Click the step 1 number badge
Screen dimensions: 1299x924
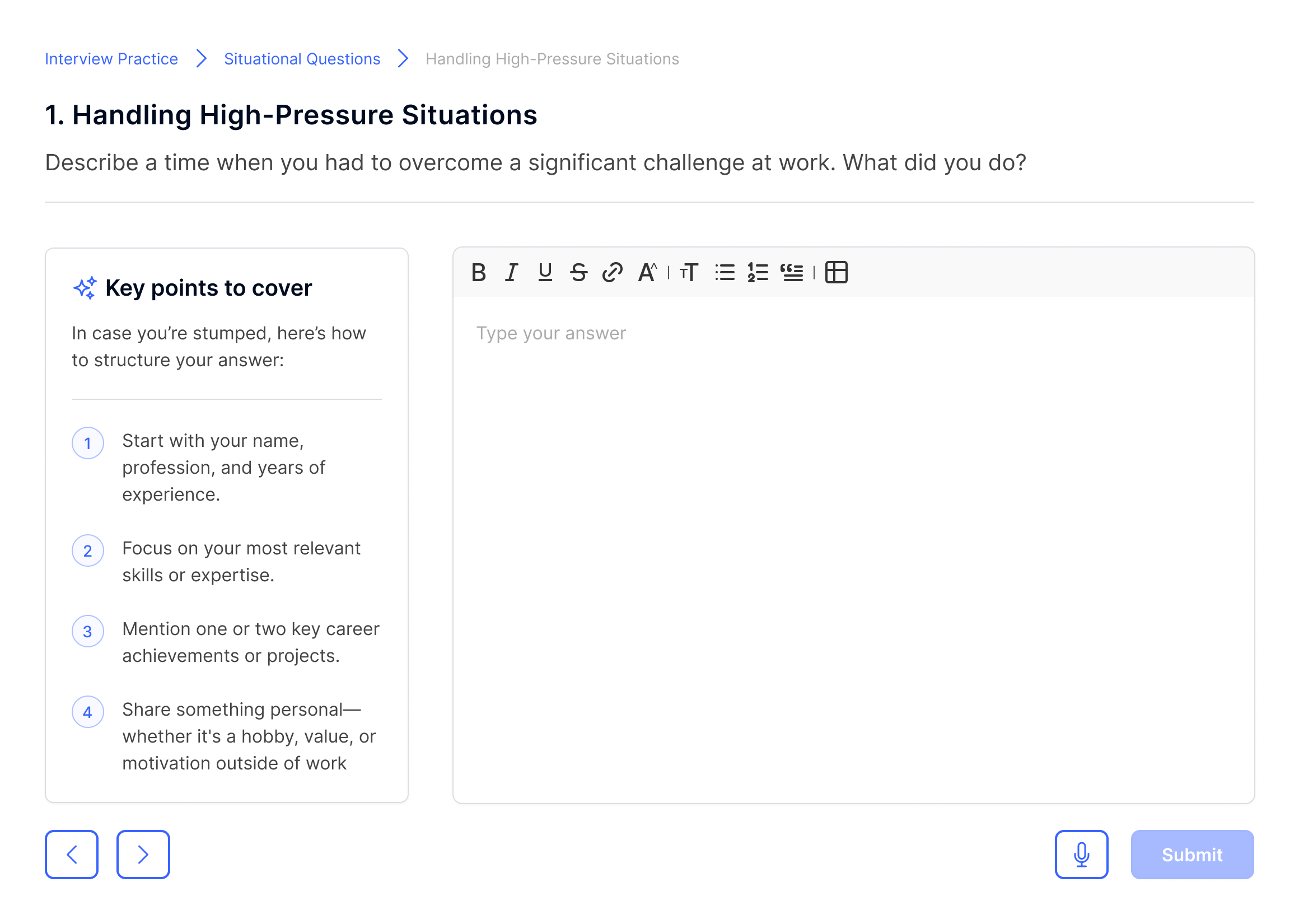point(87,443)
